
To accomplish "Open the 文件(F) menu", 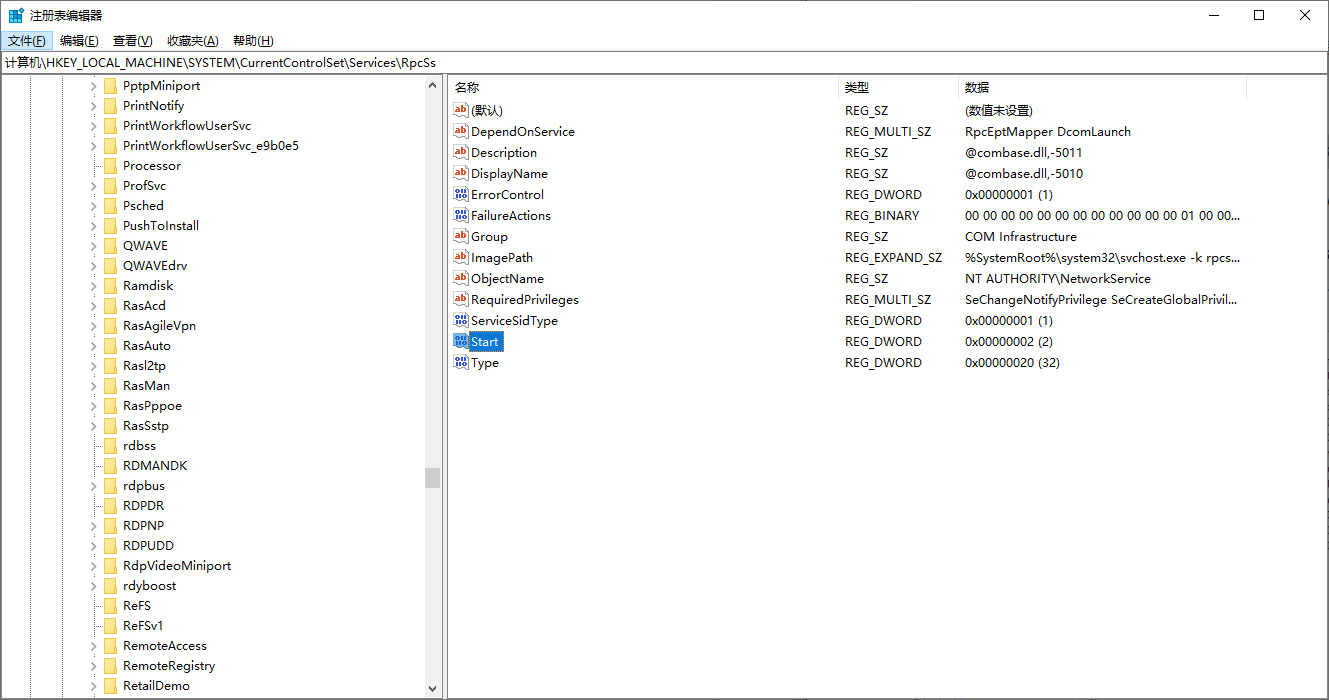I will [27, 40].
